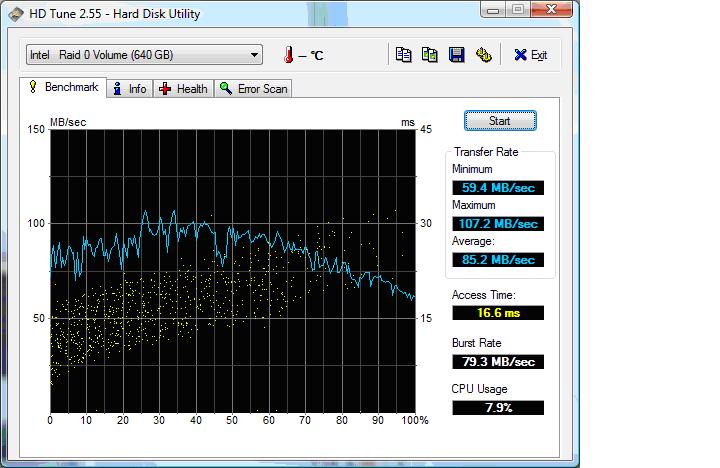This screenshot has height=468, width=720.
Task: Click the temperature reading – °C
Action: pyautogui.click(x=311, y=56)
